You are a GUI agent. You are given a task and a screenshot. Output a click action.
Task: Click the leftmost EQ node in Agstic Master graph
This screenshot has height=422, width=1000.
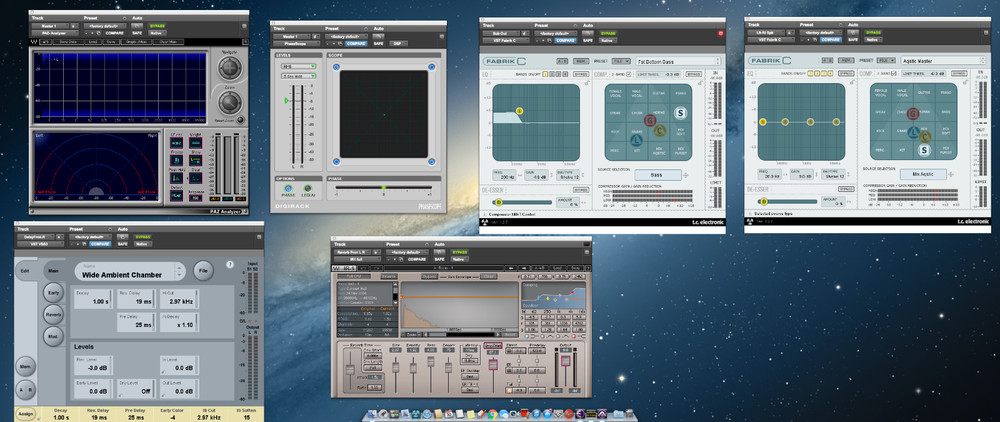click(763, 122)
